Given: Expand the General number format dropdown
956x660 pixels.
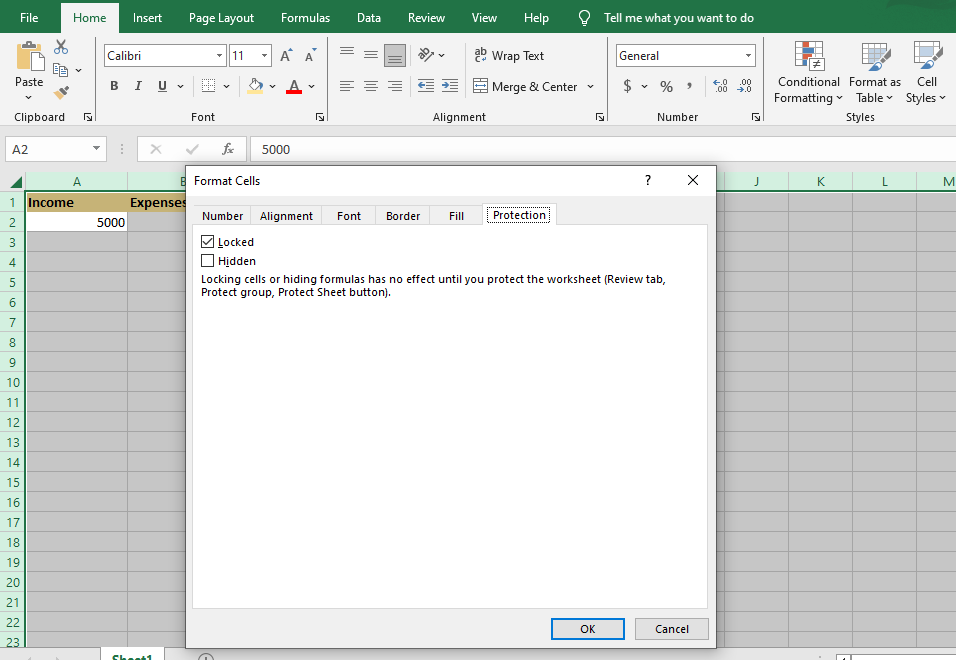Looking at the screenshot, I should point(748,56).
